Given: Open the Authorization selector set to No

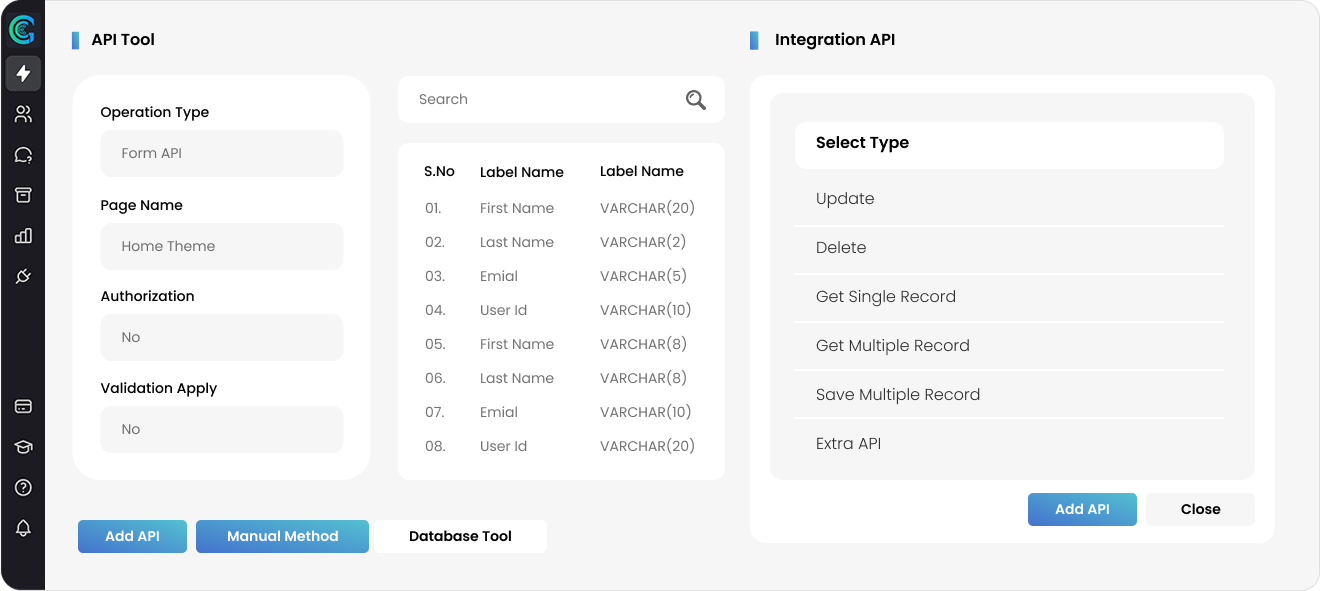Looking at the screenshot, I should click(x=221, y=337).
